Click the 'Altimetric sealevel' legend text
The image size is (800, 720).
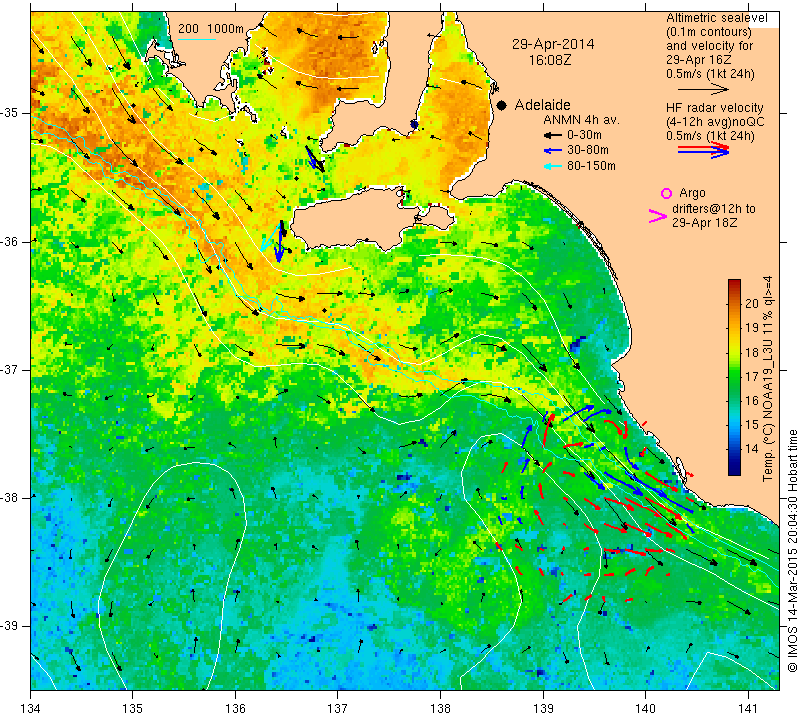click(716, 18)
